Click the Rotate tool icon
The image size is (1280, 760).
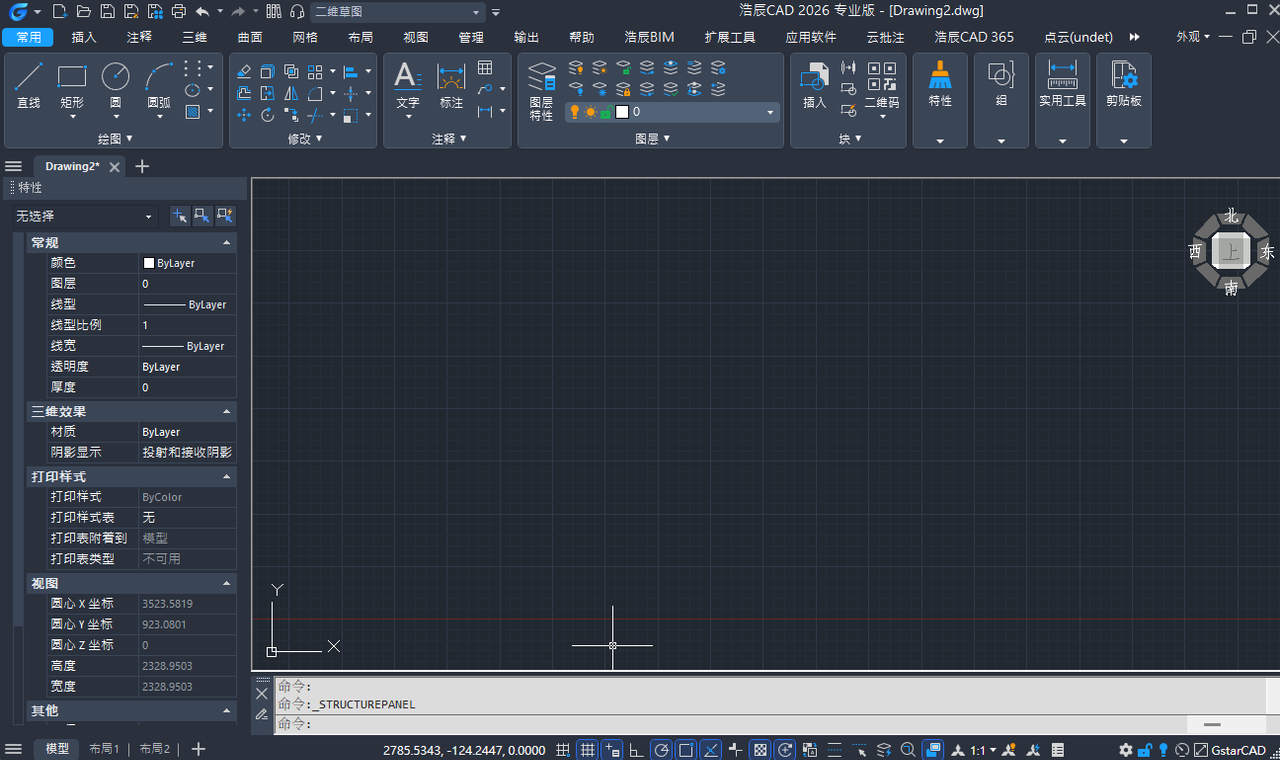point(267,115)
